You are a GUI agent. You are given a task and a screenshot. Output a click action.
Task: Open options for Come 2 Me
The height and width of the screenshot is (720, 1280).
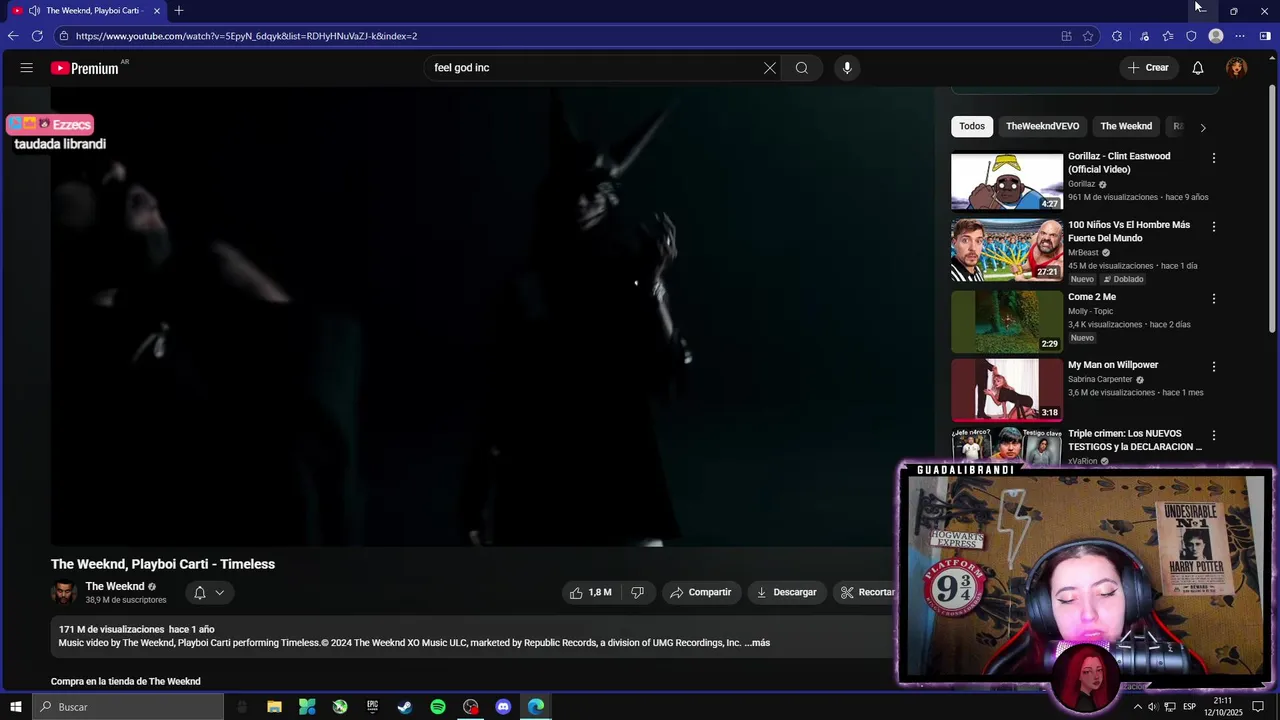pyautogui.click(x=1214, y=298)
